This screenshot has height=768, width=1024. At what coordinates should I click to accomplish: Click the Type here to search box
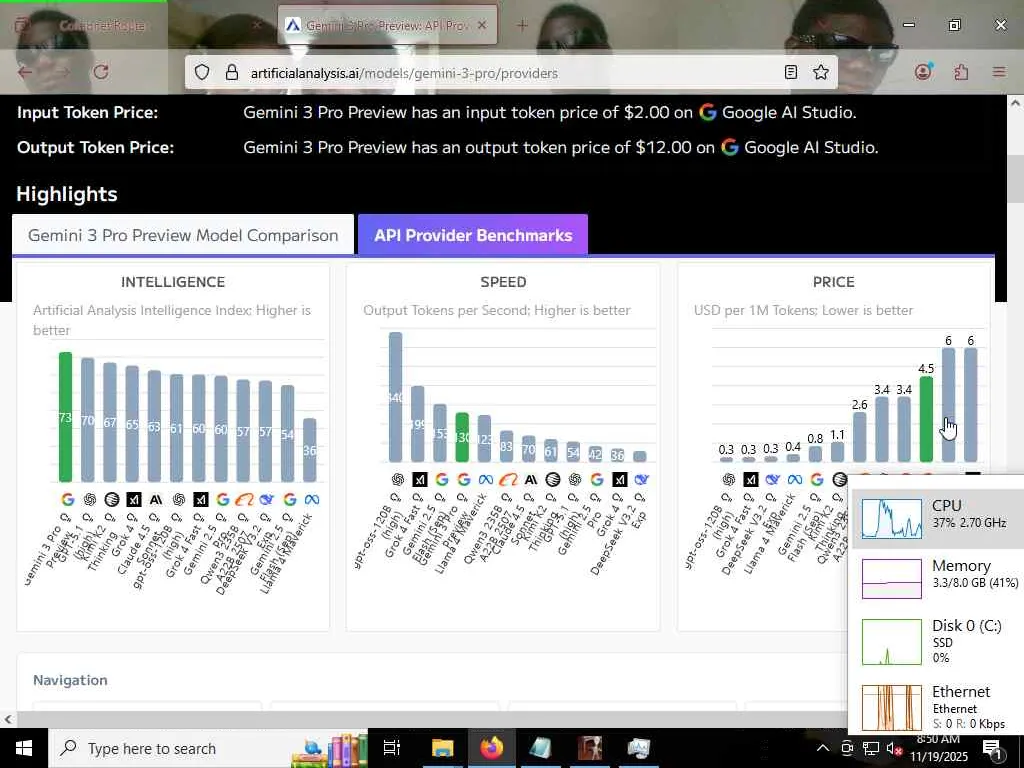[x=208, y=748]
